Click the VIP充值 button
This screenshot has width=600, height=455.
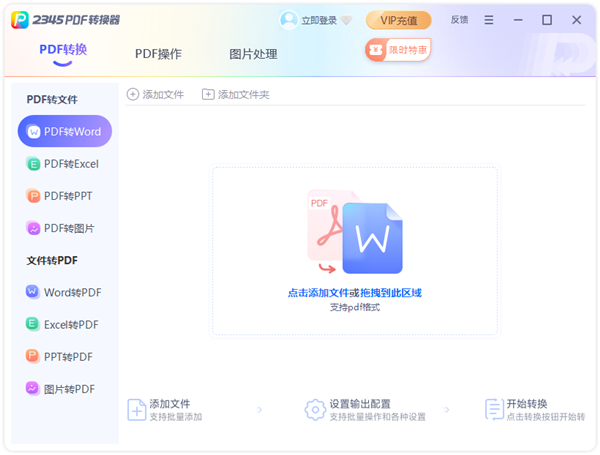(398, 20)
